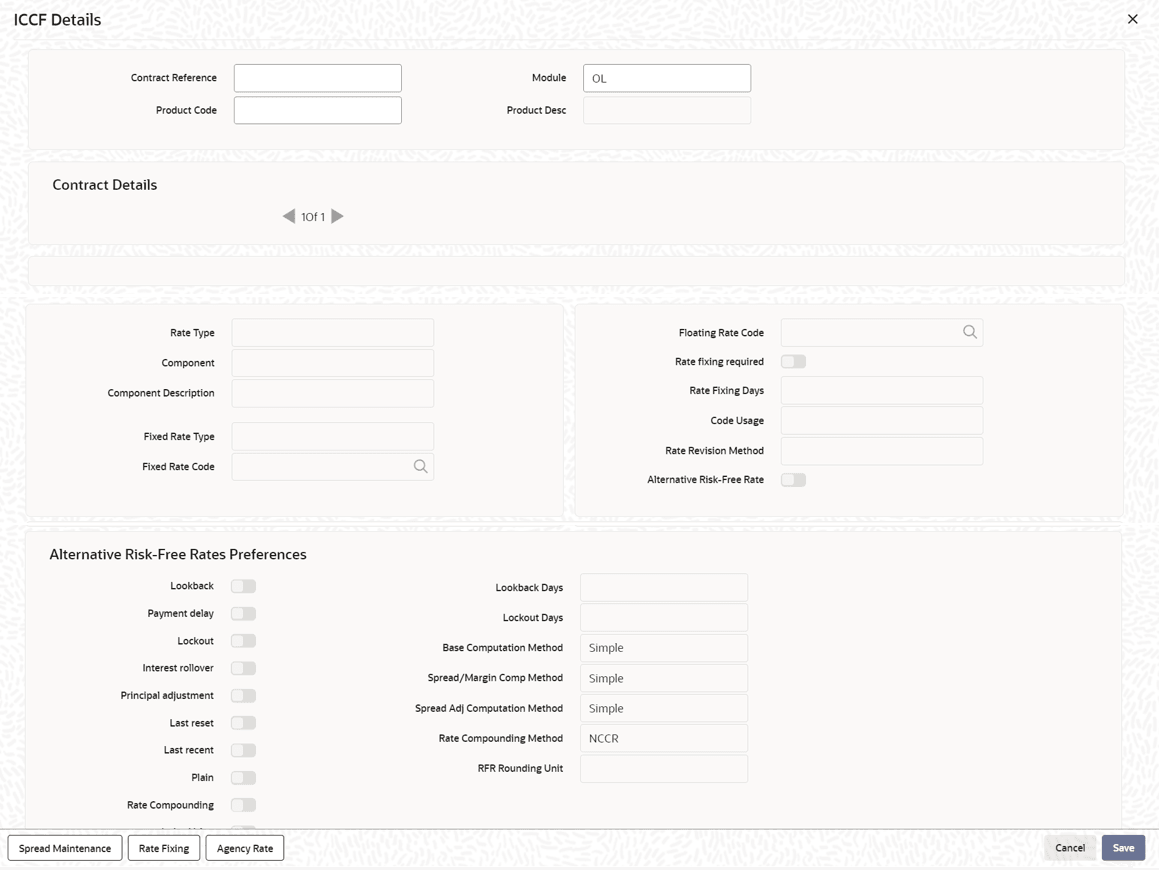Viewport: 1159px width, 870px height.
Task: Toggle the Rate Compounding switch
Action: tap(243, 805)
